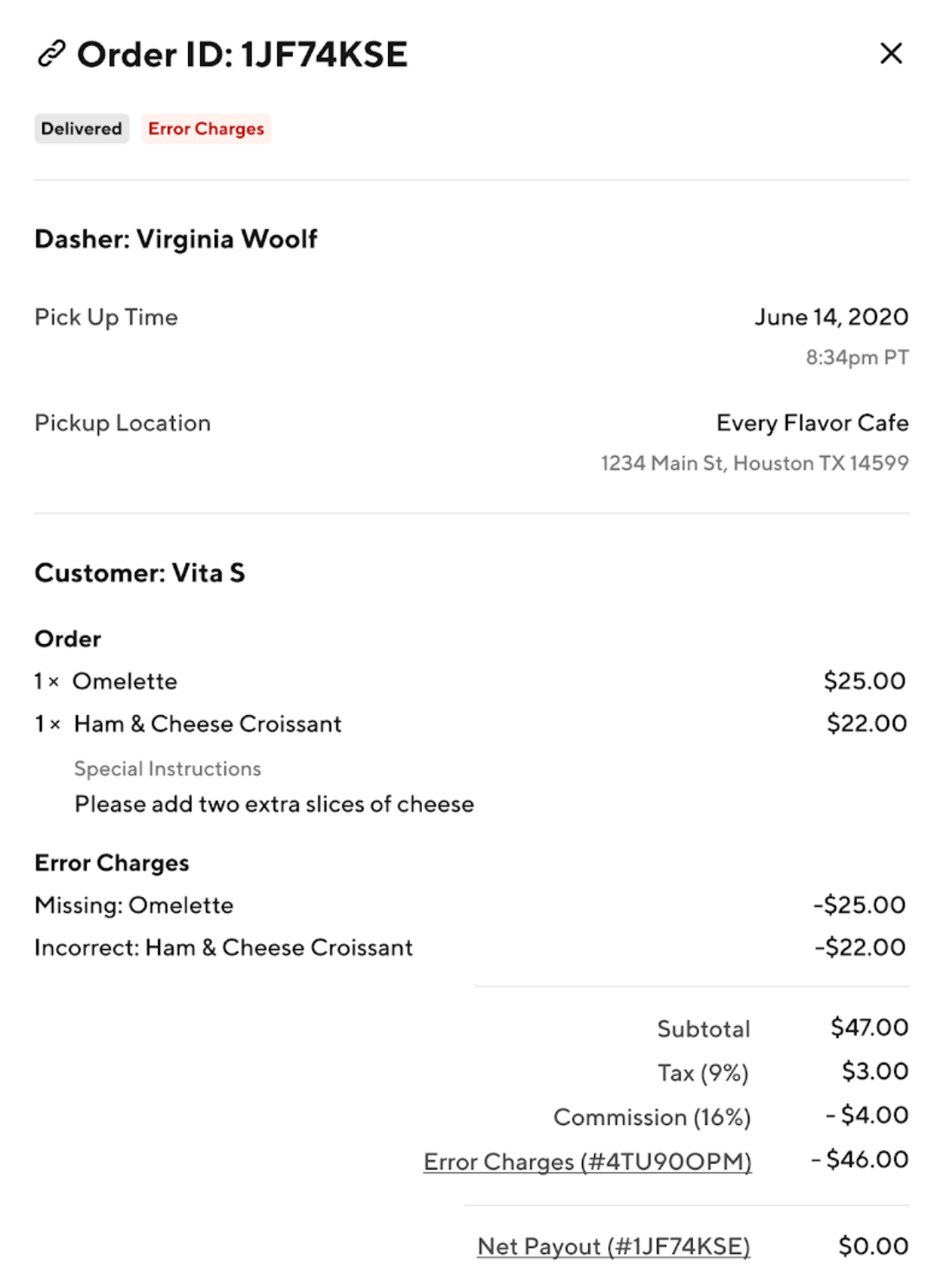Click the Every Flavor Cafe pickup location
Screen dimensions: 946x1288
[812, 423]
